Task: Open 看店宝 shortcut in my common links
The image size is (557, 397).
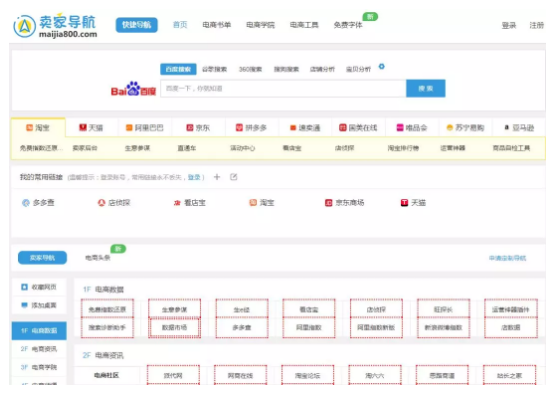Action: 190,203
